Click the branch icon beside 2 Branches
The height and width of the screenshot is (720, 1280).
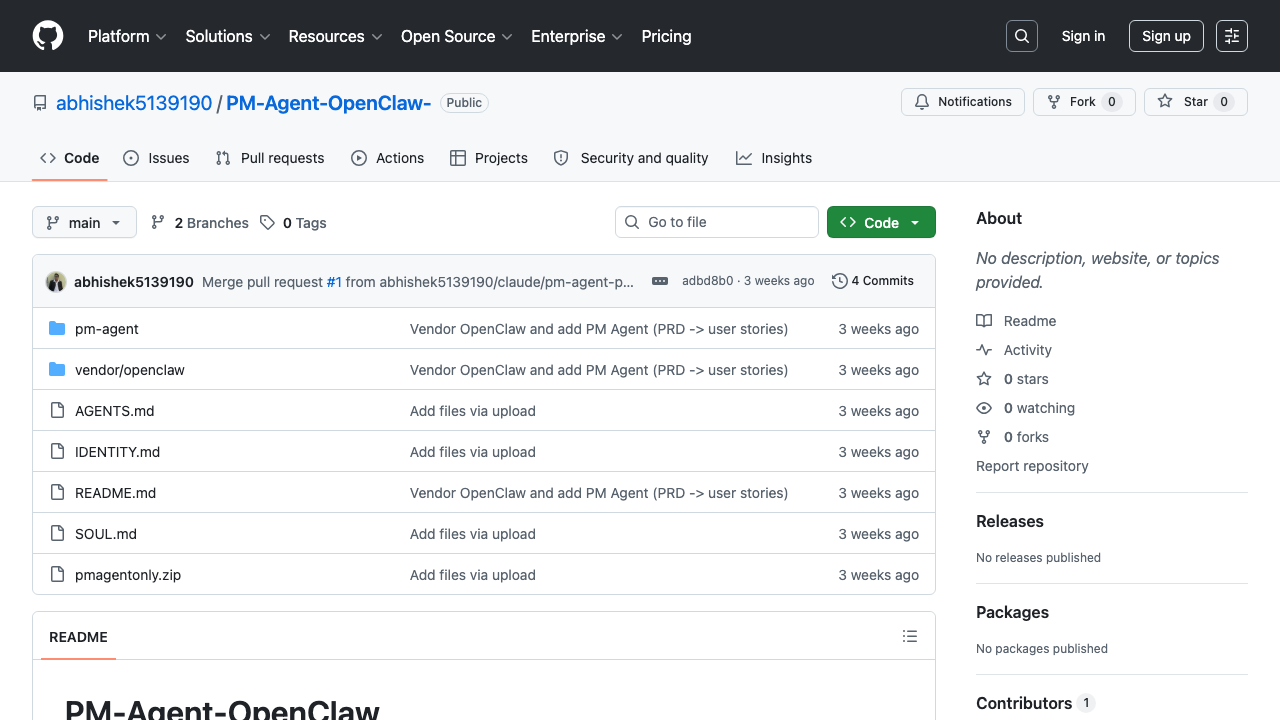pos(158,223)
